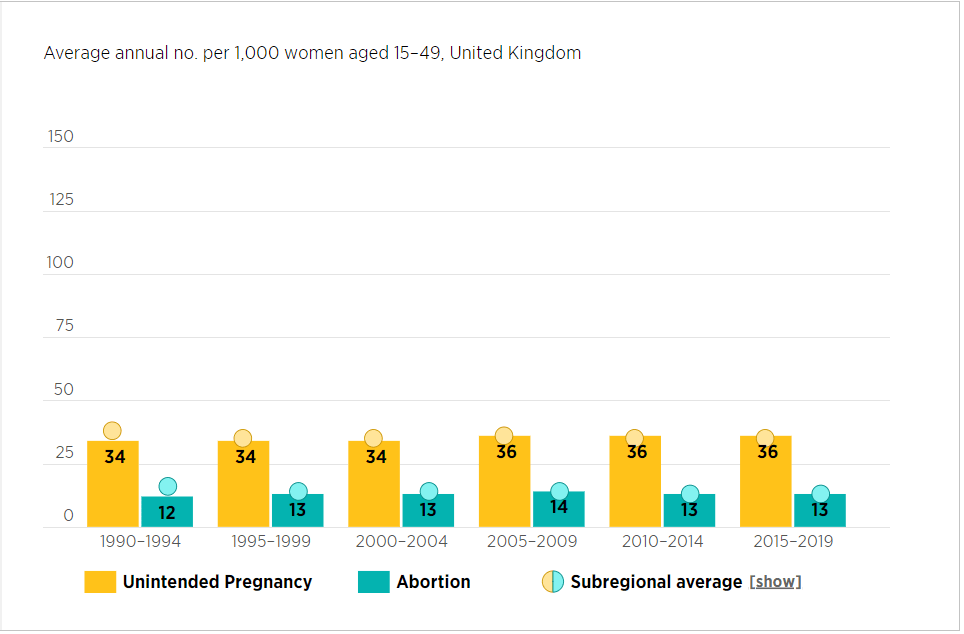
Task: Click the Abortion legend label text
Action: [433, 582]
